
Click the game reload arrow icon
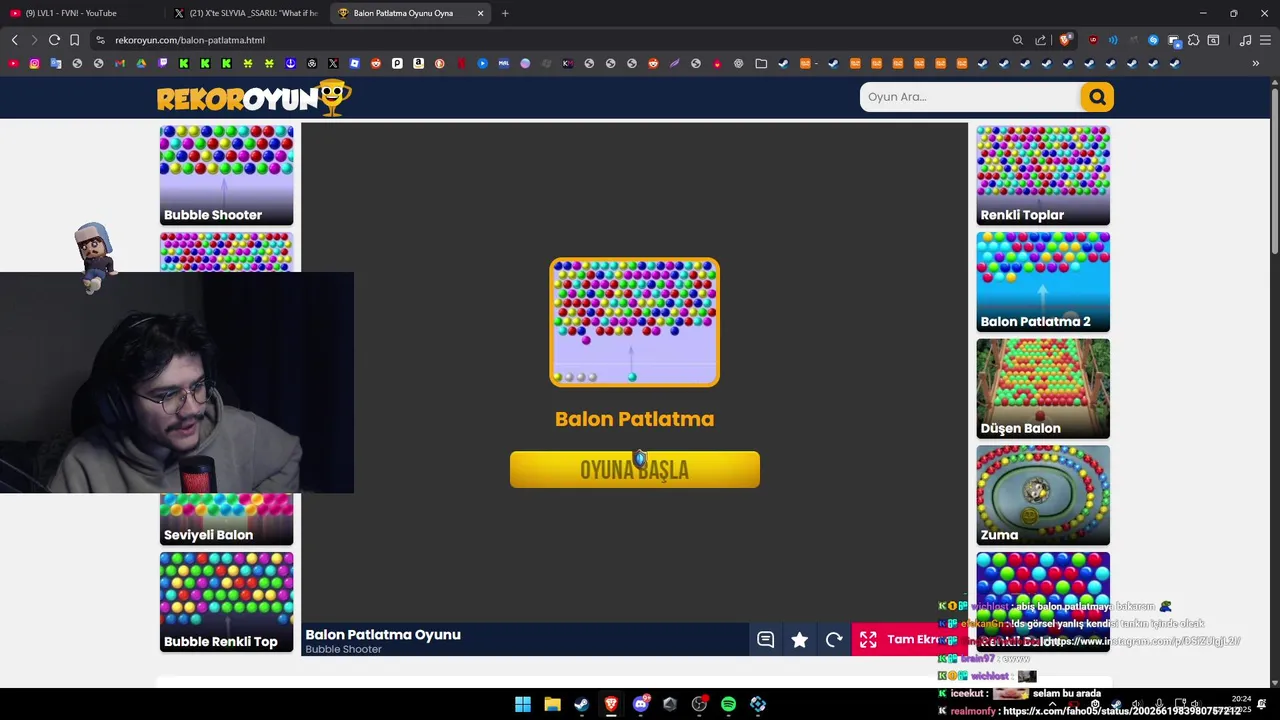pos(834,640)
